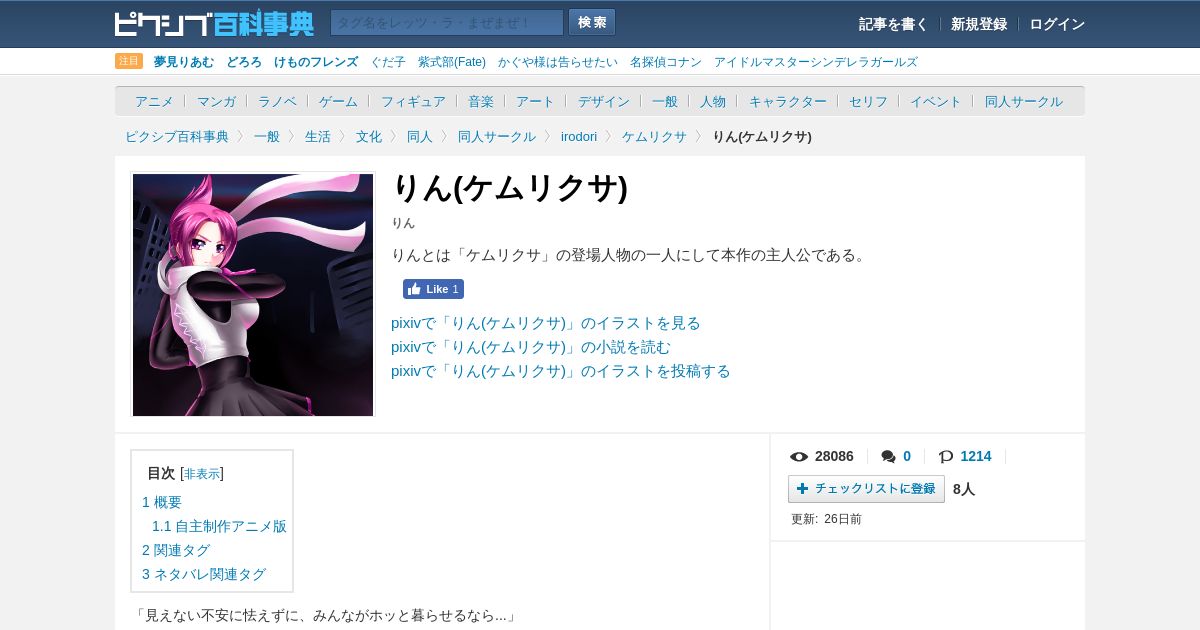Select the 人物 category menu
The image size is (1200, 630).
click(x=713, y=101)
